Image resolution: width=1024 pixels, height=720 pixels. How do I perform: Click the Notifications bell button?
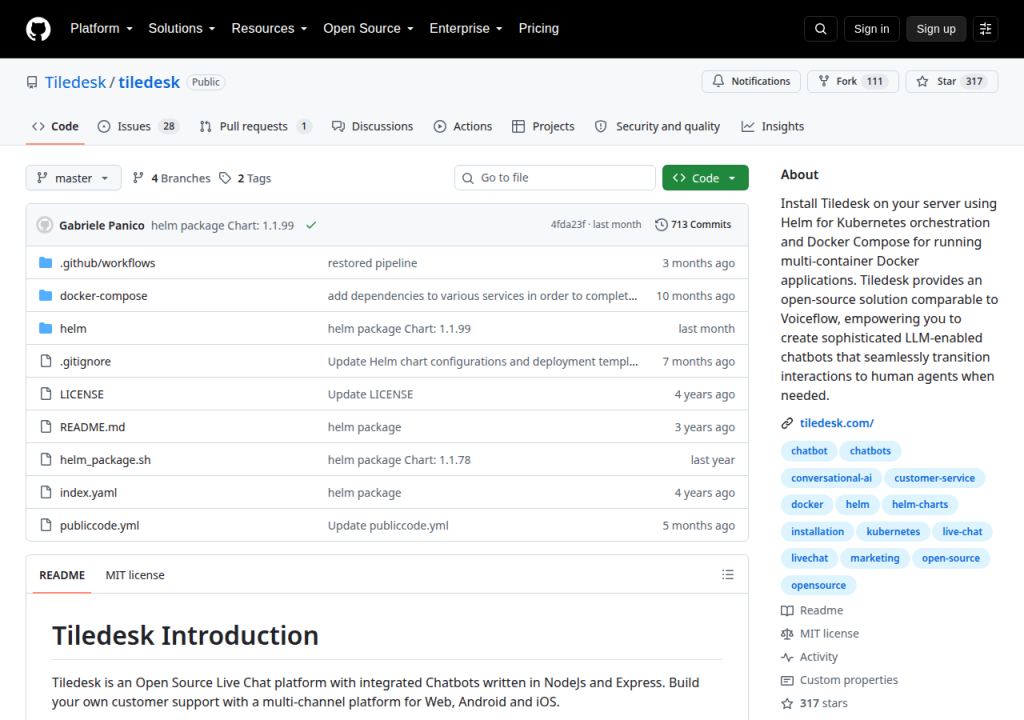point(751,81)
